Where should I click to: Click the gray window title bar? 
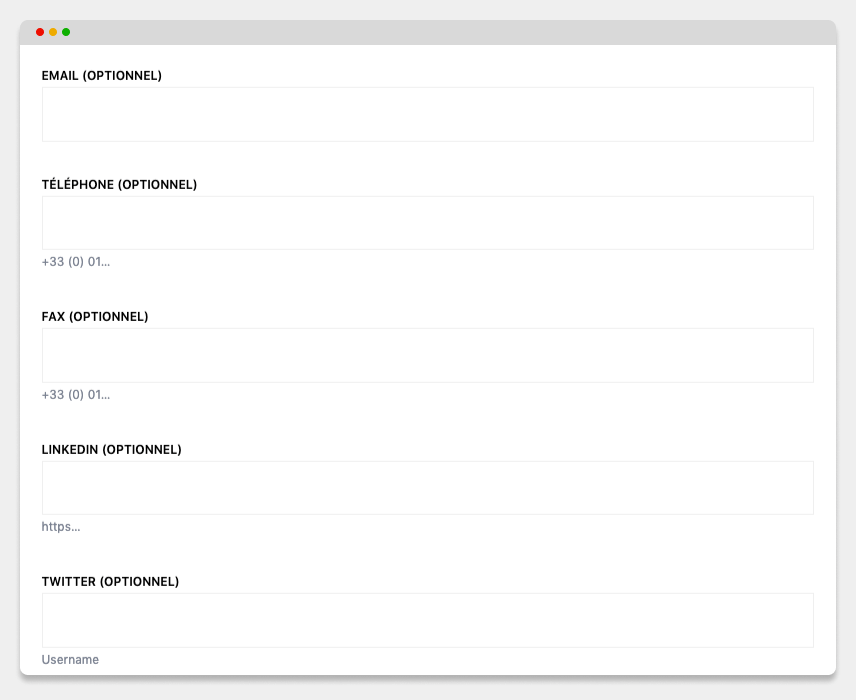pyautogui.click(x=427, y=33)
